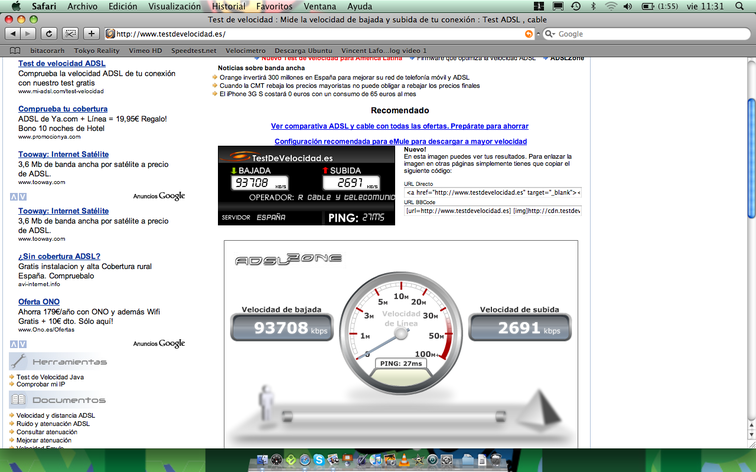Launch iMovie star icon in Dock
Viewport: 756px width, 472px height.
418,460
